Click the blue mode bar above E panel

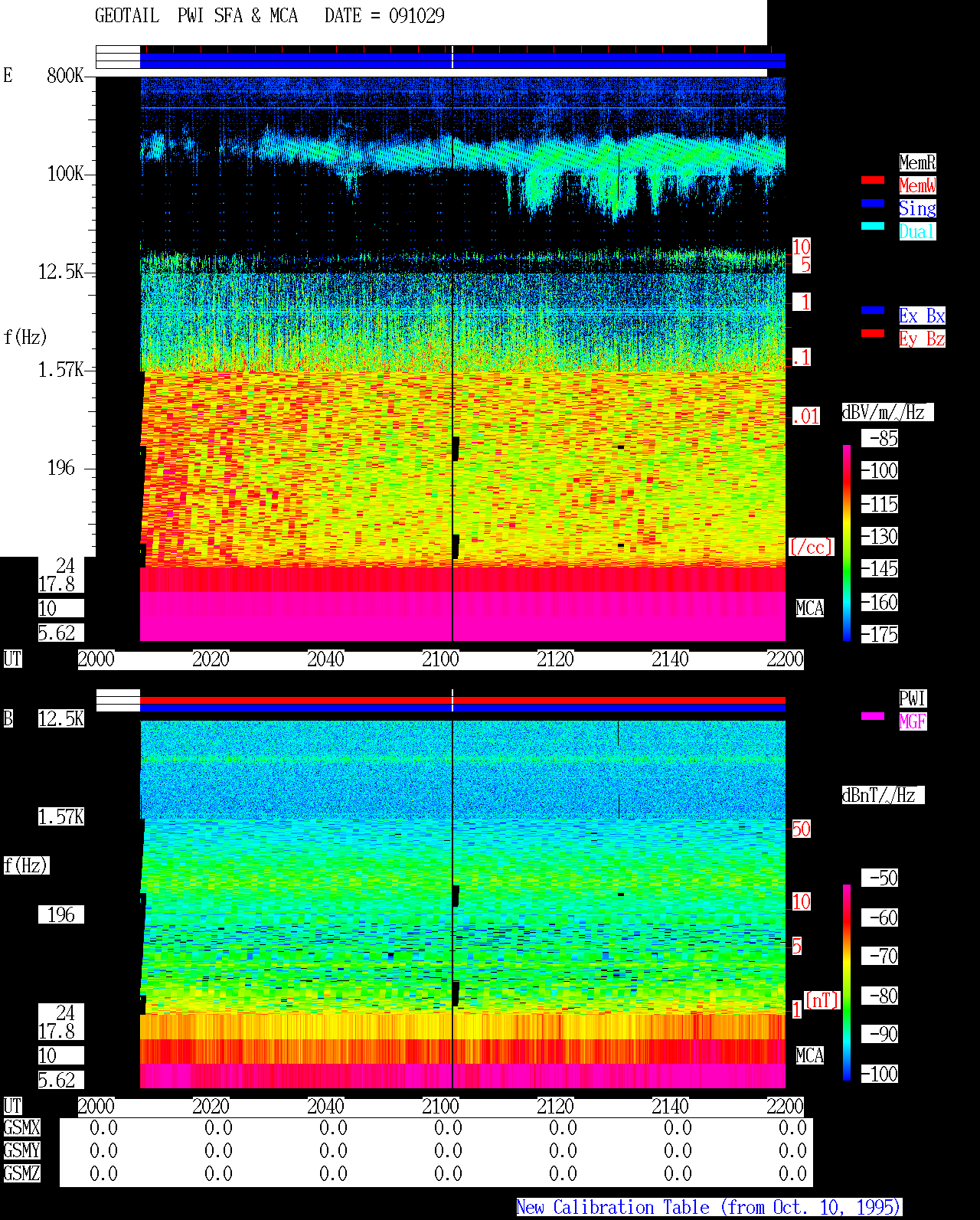click(x=462, y=61)
